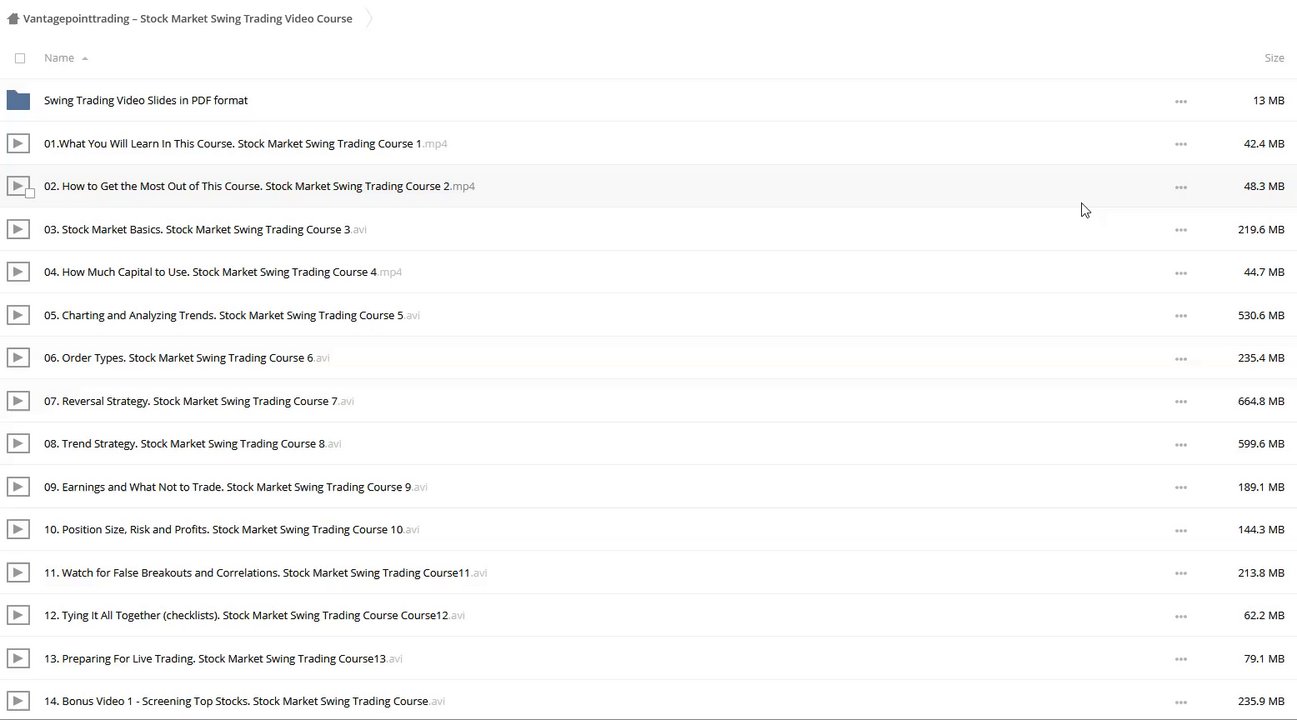Open 14. Bonus Video 1 - Screening Top Stocks
Viewport: 1297px width, 720px height.
pos(245,702)
